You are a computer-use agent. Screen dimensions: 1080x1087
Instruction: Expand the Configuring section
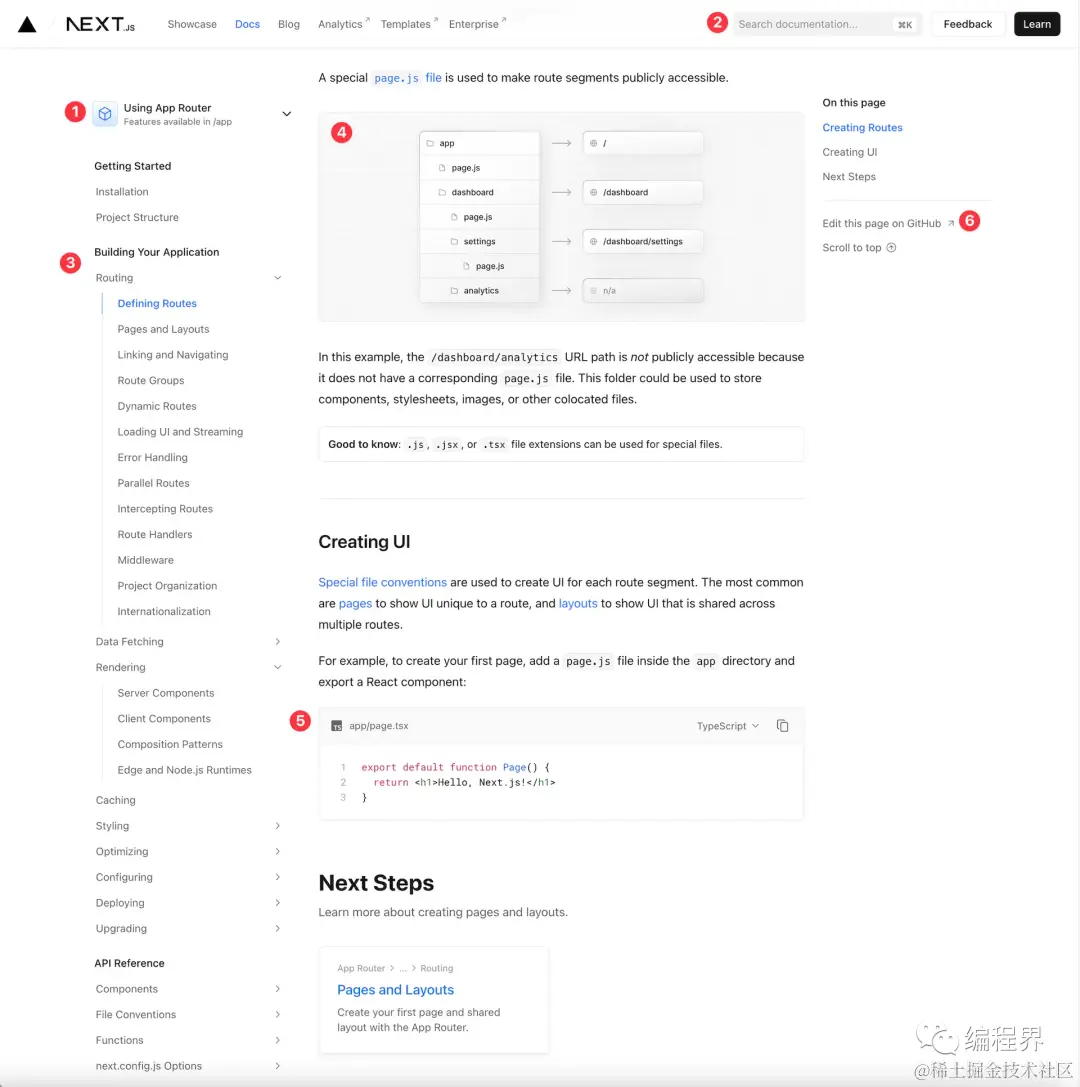pyautogui.click(x=277, y=877)
